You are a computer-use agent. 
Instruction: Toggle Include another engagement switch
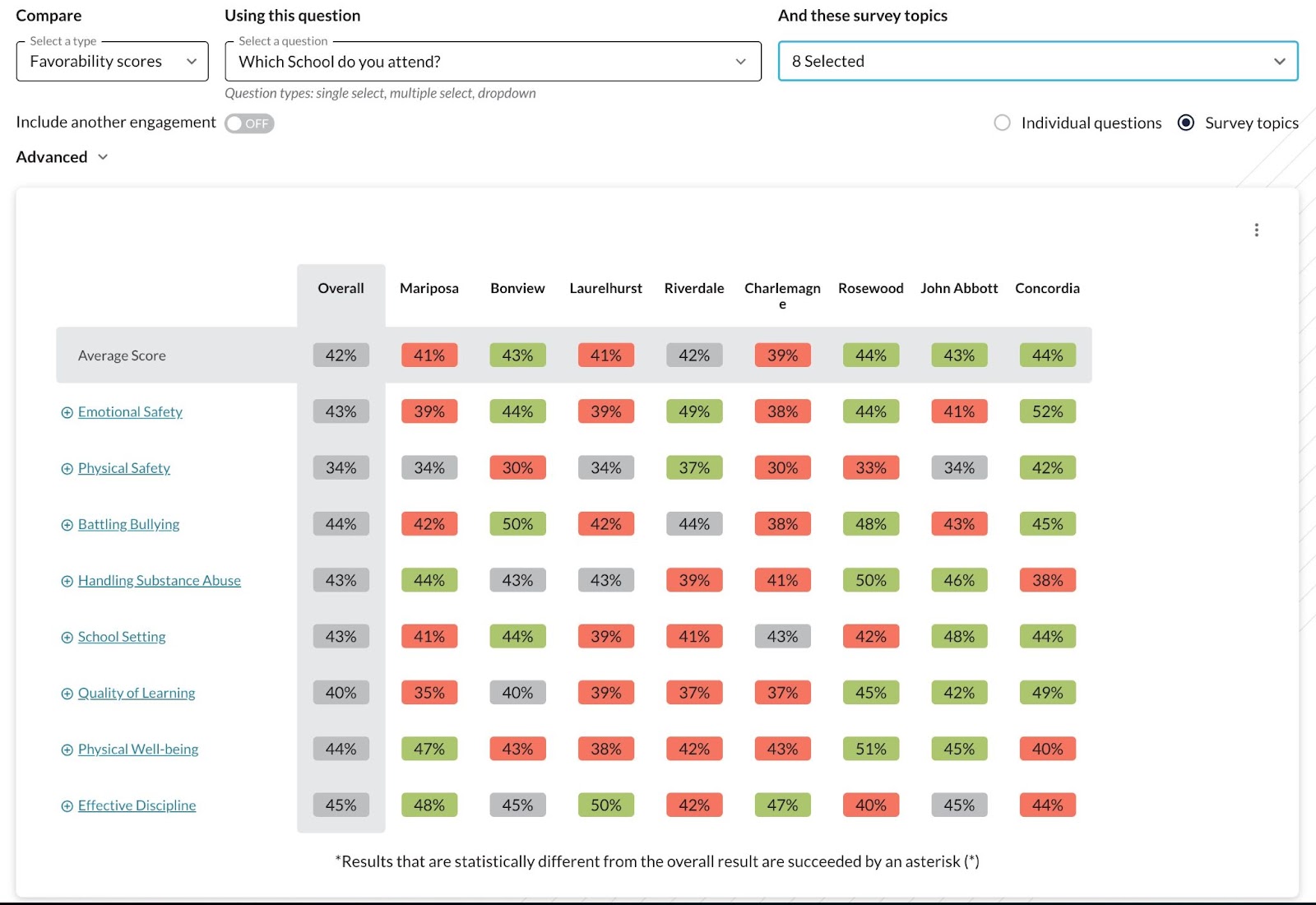(x=249, y=123)
